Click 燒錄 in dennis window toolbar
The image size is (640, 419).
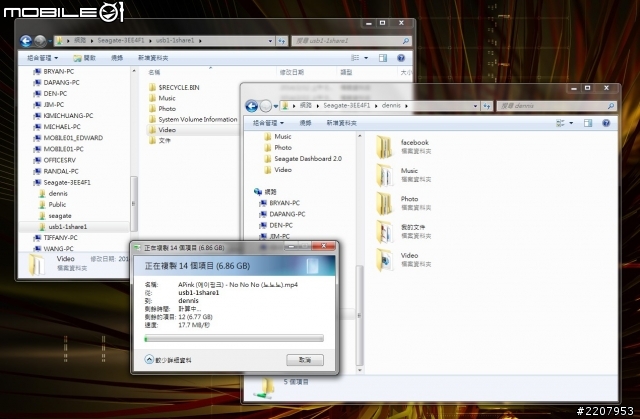[x=305, y=123]
